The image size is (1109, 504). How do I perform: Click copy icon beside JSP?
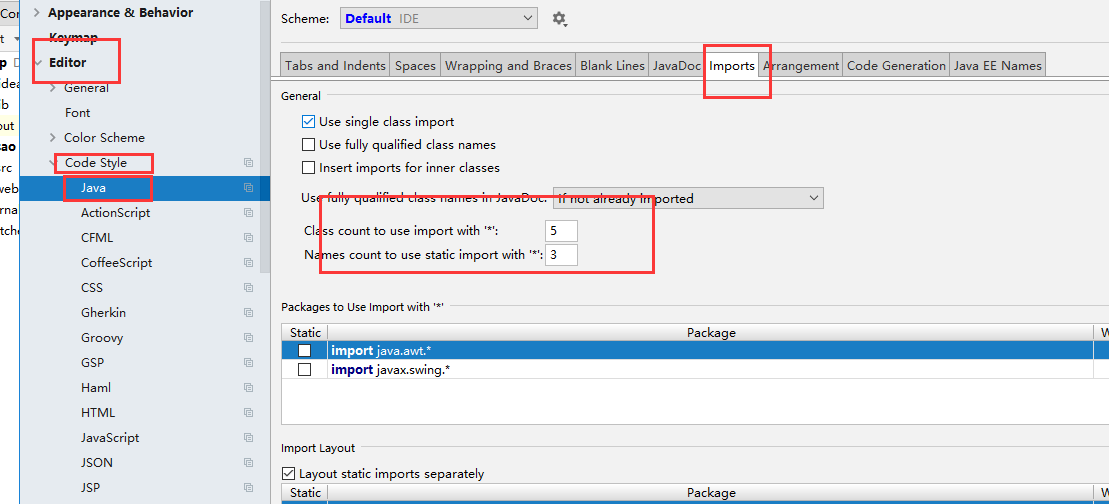pos(248,488)
